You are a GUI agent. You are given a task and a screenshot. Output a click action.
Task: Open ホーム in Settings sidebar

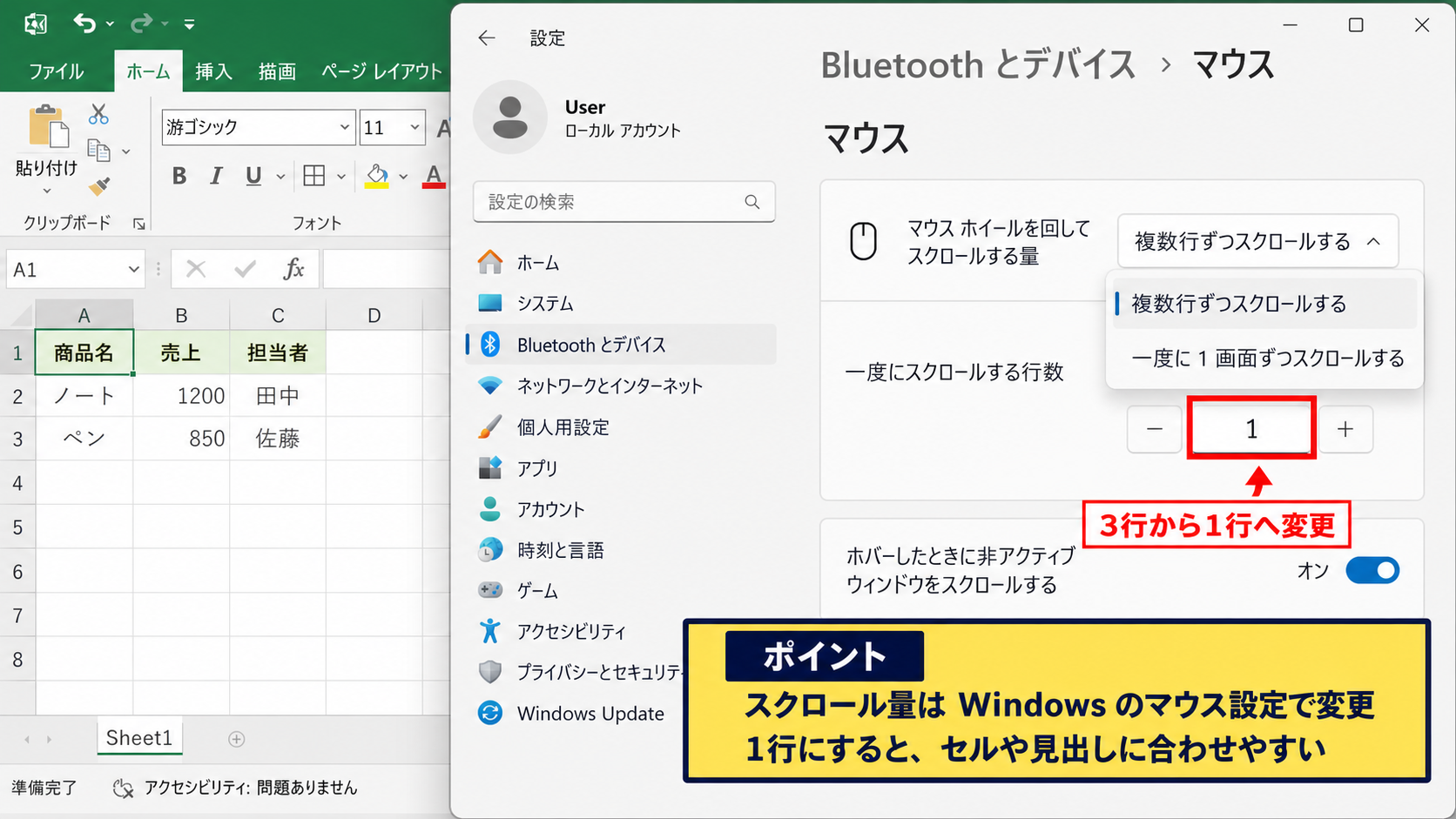[x=621, y=263]
